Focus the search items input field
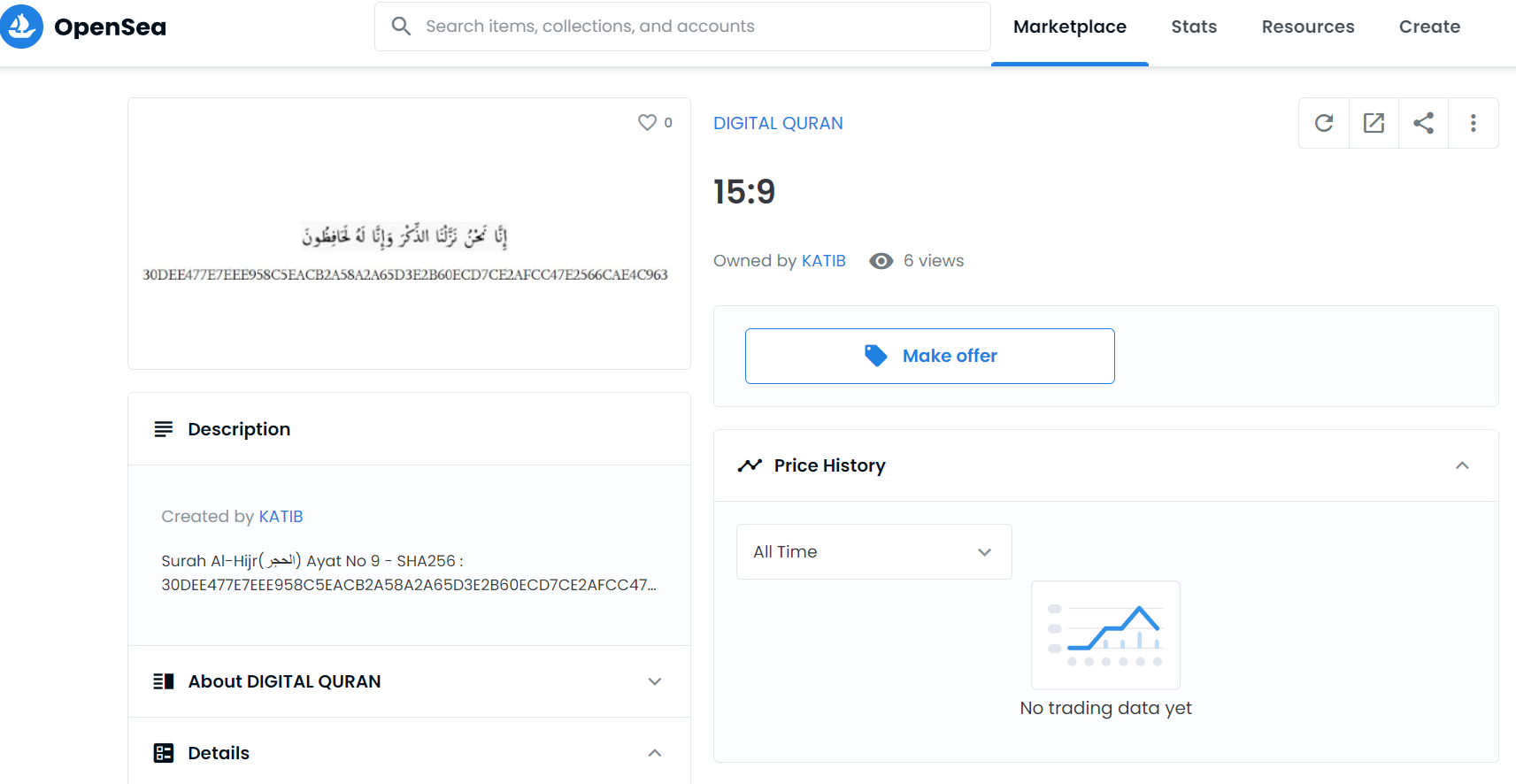The image size is (1516, 784). point(682,27)
